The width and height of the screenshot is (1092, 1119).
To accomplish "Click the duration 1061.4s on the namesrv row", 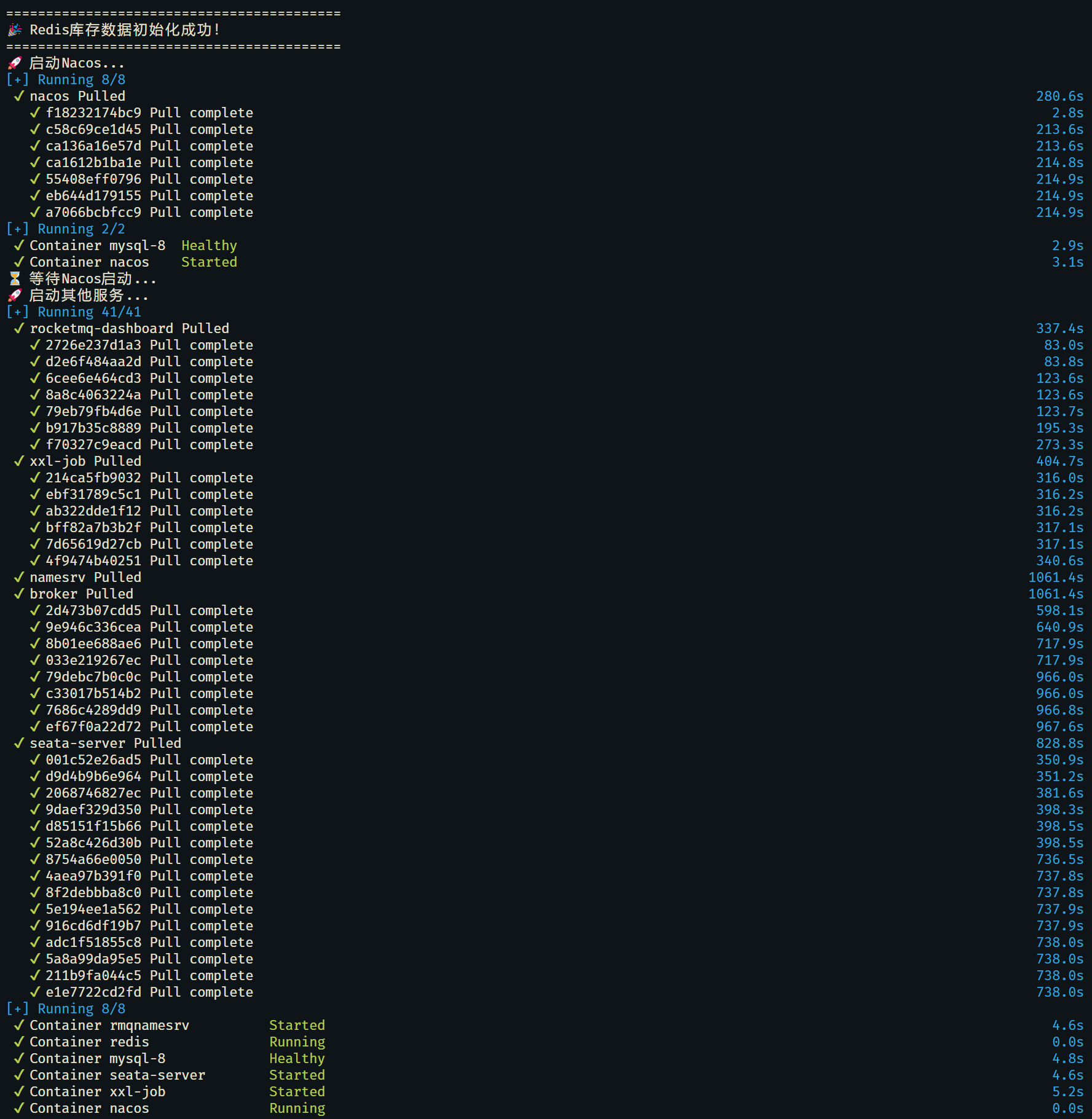I will (x=1056, y=577).
